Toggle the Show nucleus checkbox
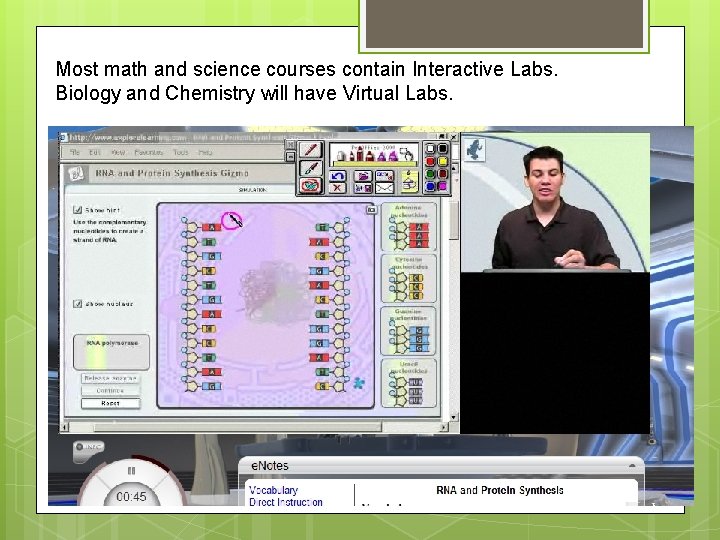Image resolution: width=720 pixels, height=540 pixels. pos(77,304)
